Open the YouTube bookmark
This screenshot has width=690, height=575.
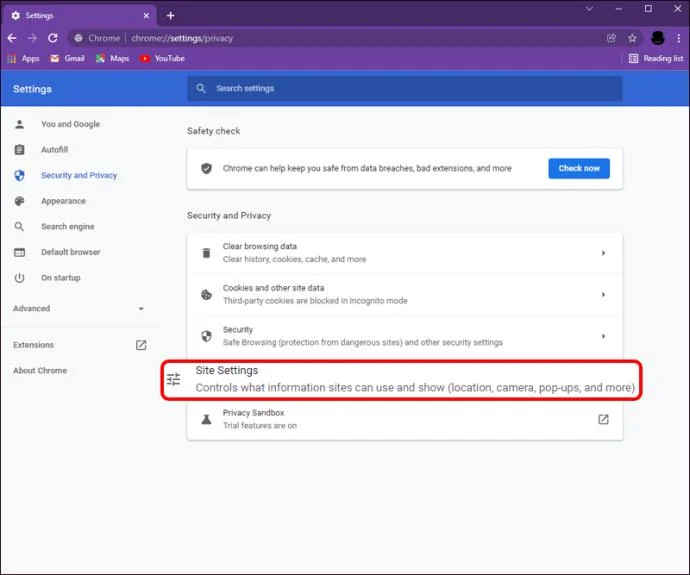162,59
